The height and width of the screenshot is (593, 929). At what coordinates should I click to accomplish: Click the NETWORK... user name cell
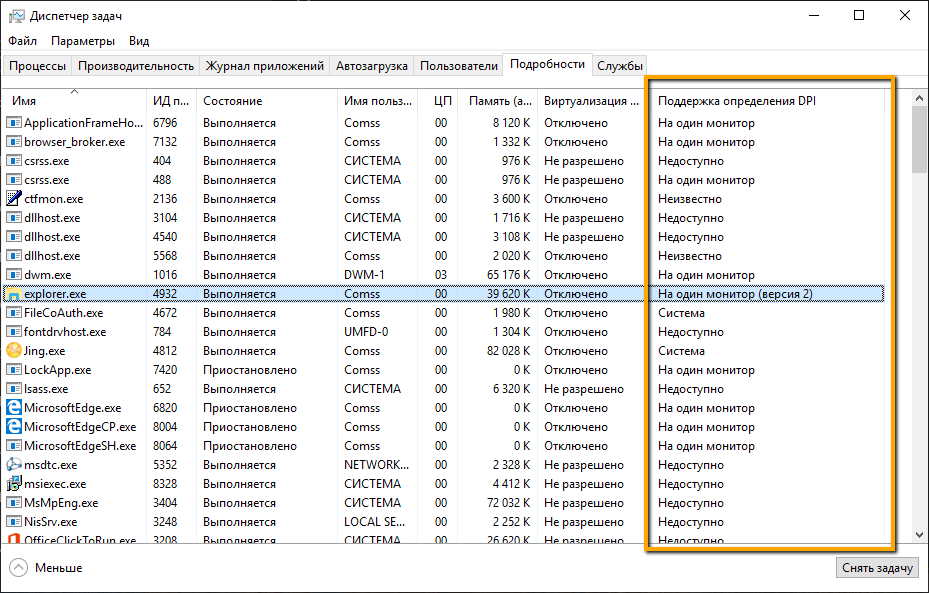click(376, 464)
